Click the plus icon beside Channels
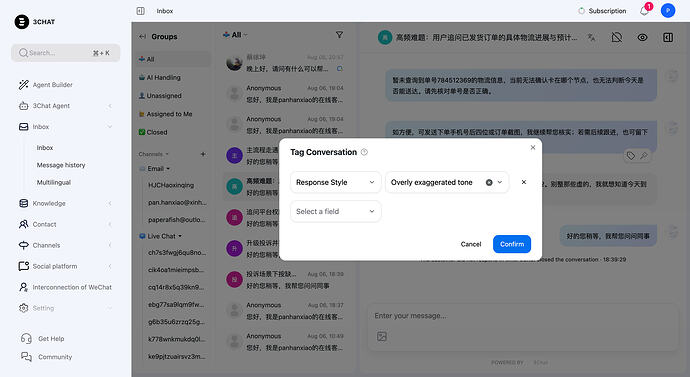690x377 pixels. coord(203,154)
